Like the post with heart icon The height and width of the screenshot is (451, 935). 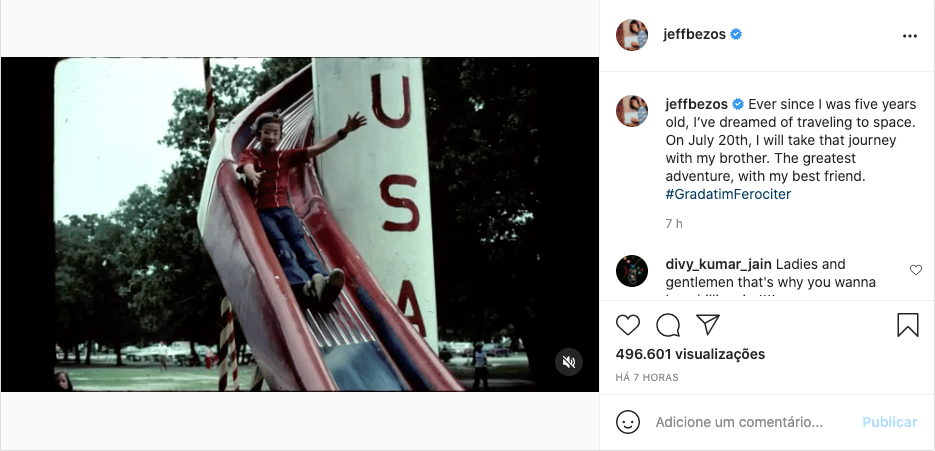click(x=627, y=325)
